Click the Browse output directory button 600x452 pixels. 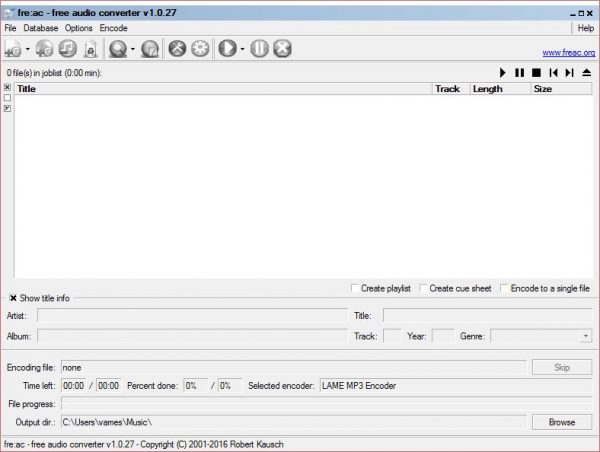click(562, 422)
